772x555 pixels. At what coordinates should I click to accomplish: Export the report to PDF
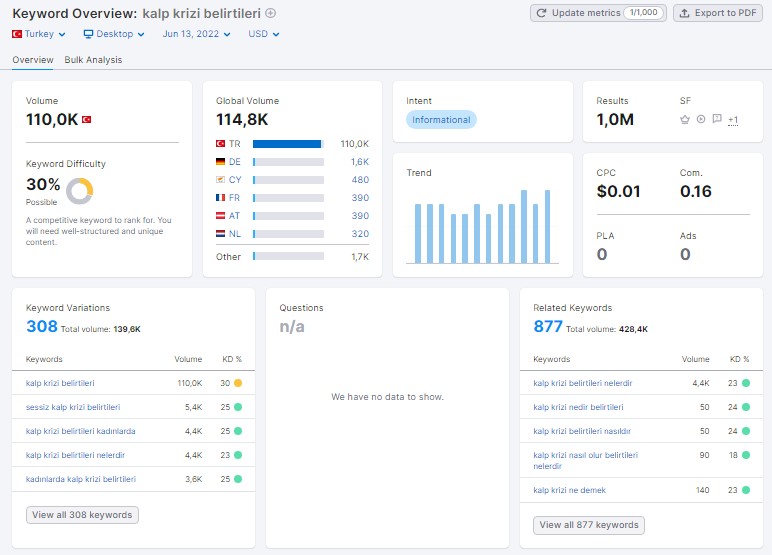[x=718, y=13]
